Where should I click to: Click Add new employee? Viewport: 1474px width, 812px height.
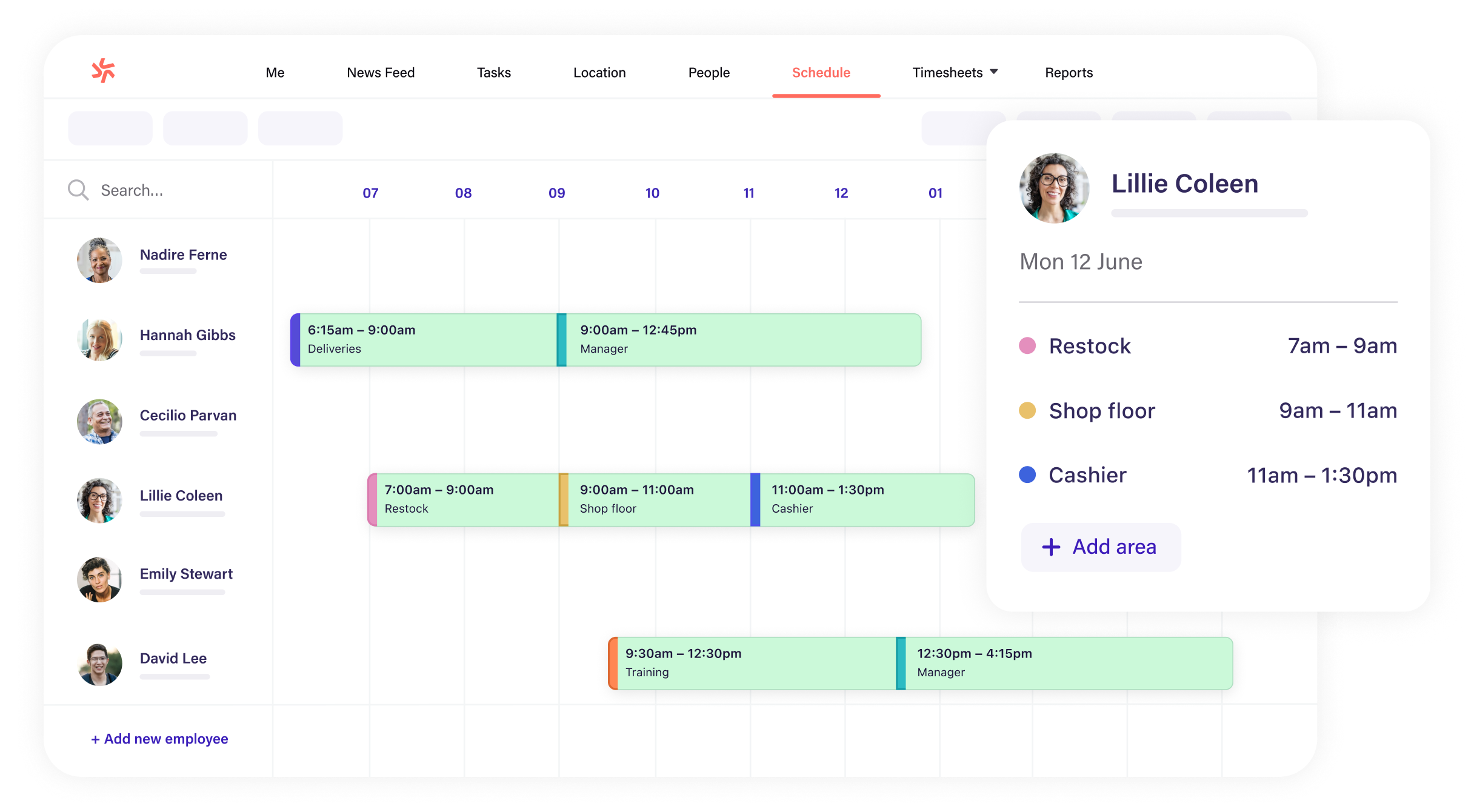point(159,739)
